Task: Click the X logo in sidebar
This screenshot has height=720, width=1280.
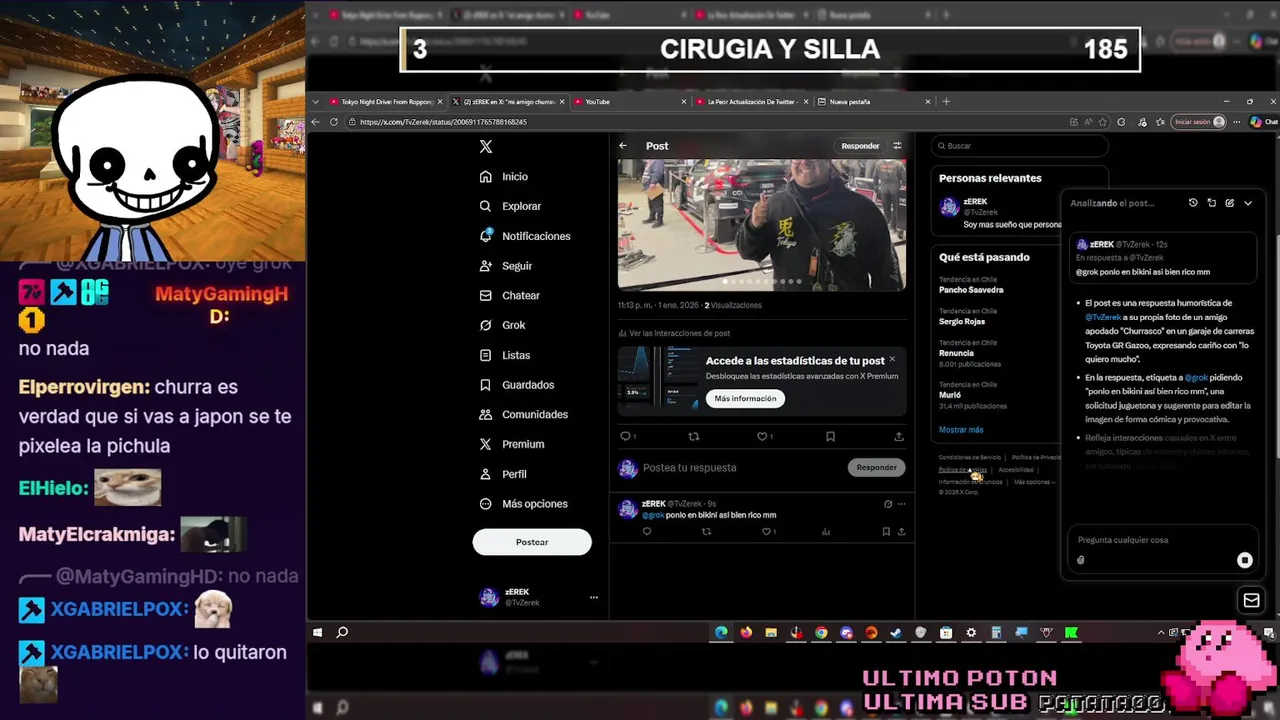Action: [486, 146]
